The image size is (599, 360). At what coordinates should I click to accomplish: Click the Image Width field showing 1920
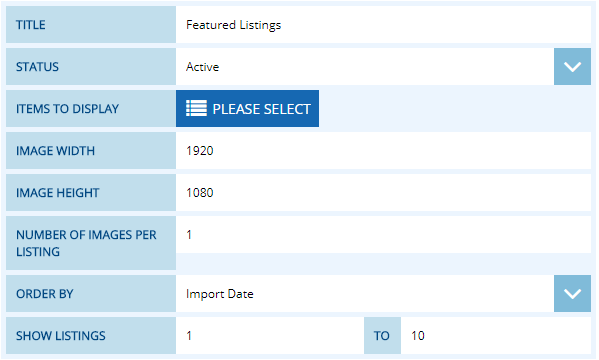383,151
